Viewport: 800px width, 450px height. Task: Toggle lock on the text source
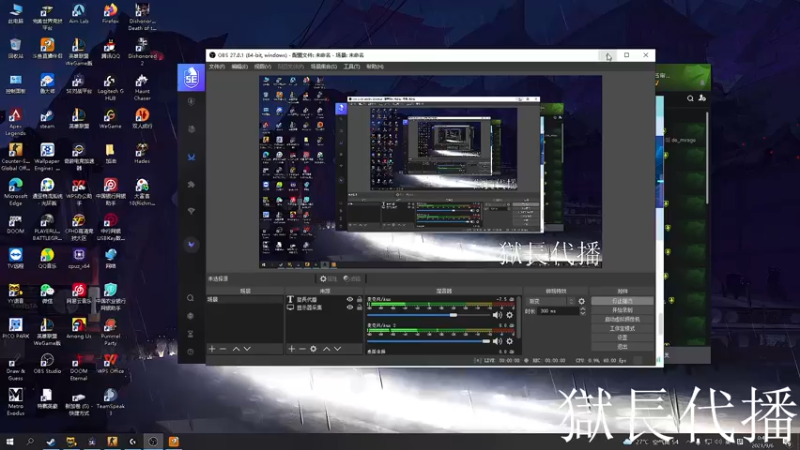click(359, 299)
